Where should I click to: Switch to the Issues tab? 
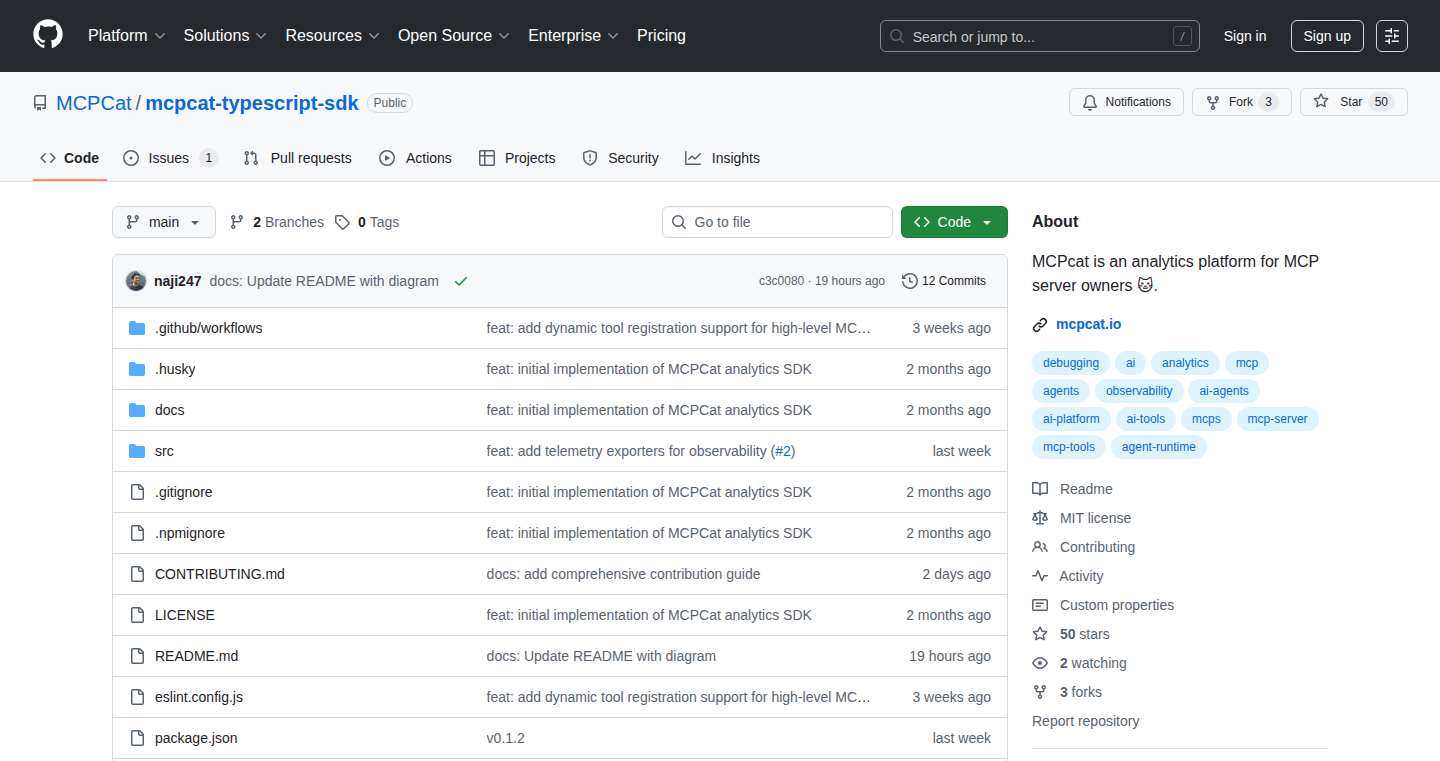click(170, 158)
